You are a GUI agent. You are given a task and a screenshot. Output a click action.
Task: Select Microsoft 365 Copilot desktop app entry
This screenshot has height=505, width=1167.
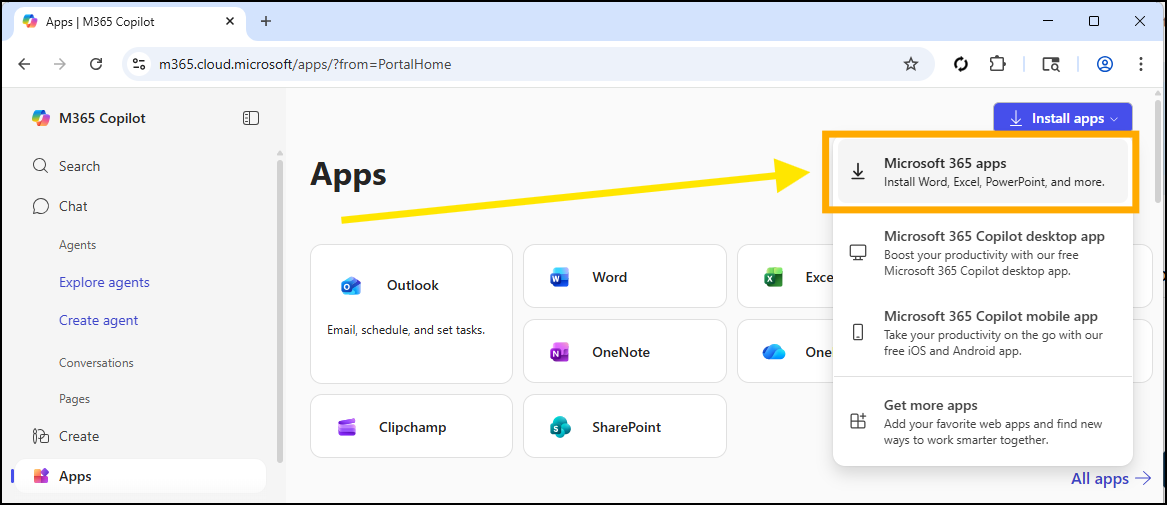click(982, 254)
